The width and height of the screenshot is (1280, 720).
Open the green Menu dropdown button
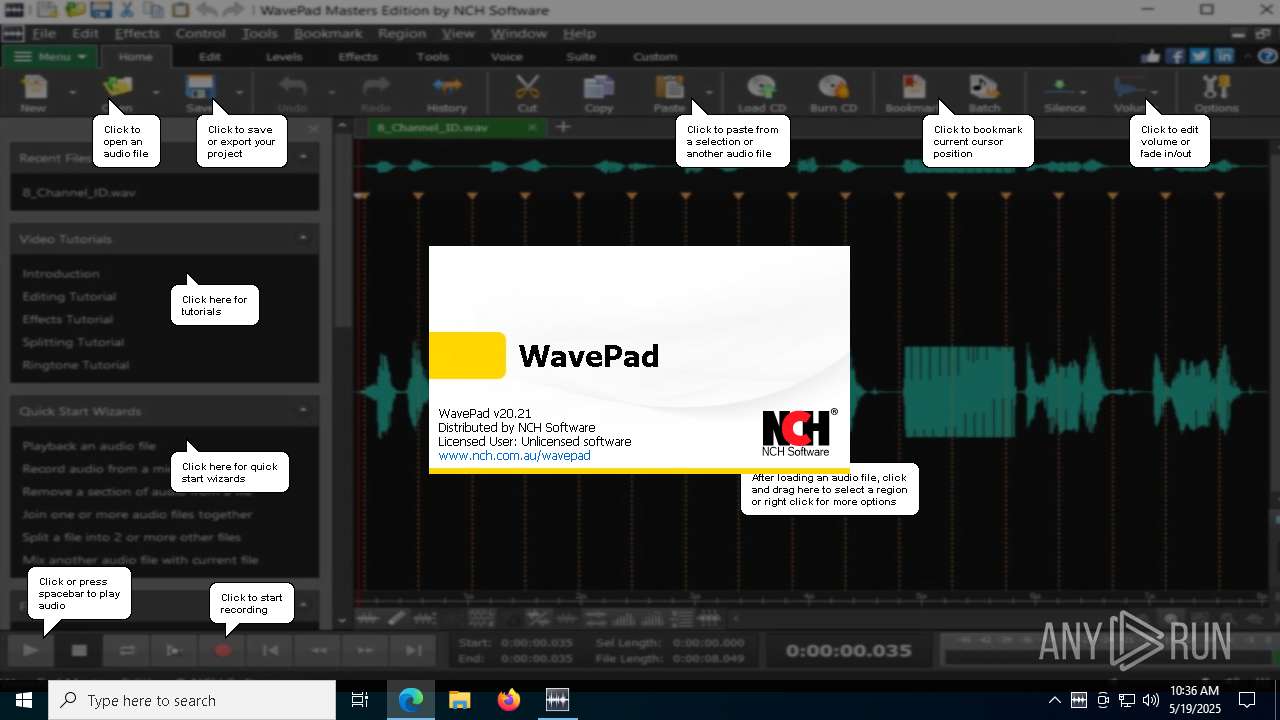pos(49,57)
